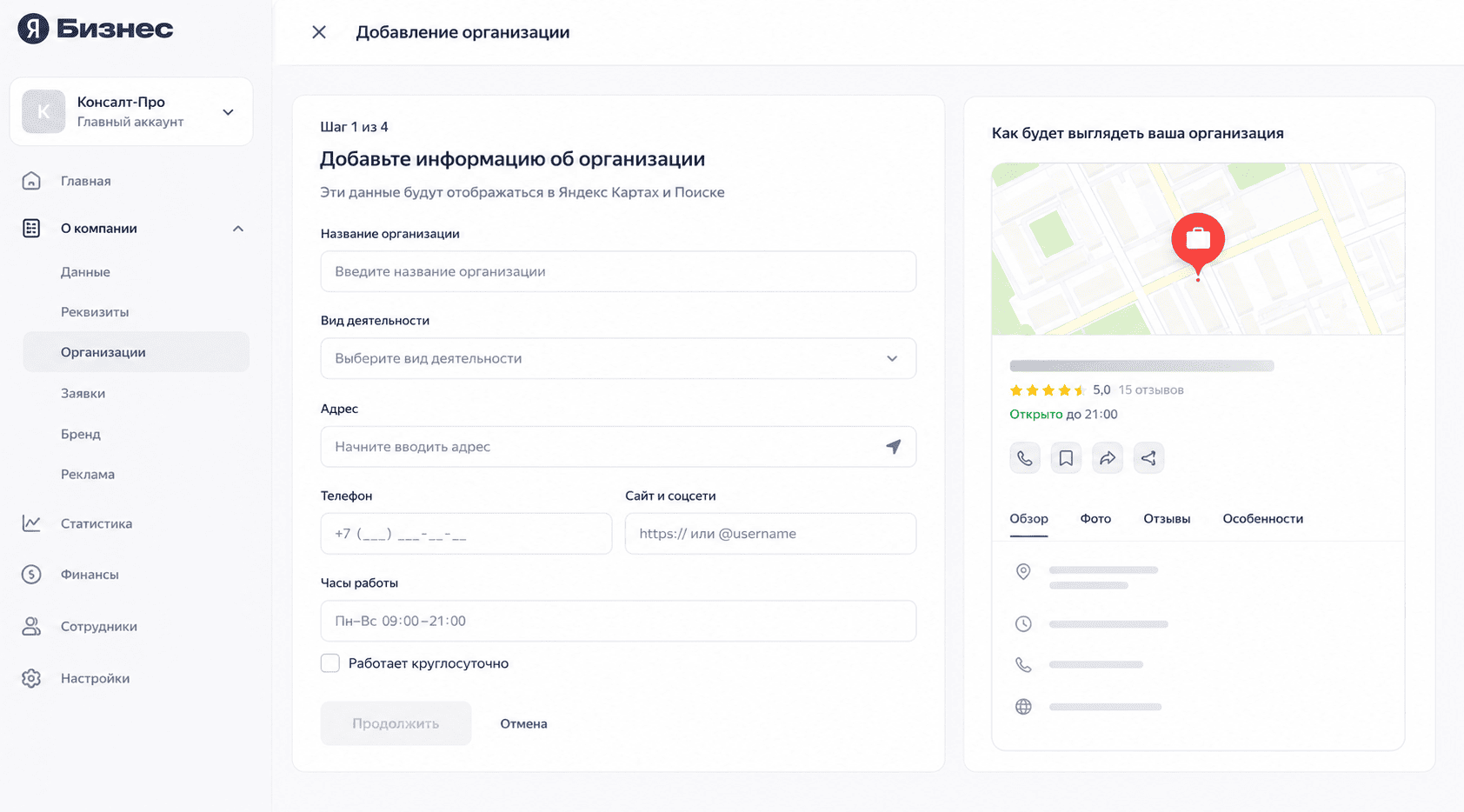Open the Вид деятельности dropdown
Image resolution: width=1464 pixels, height=812 pixels.
coord(618,358)
